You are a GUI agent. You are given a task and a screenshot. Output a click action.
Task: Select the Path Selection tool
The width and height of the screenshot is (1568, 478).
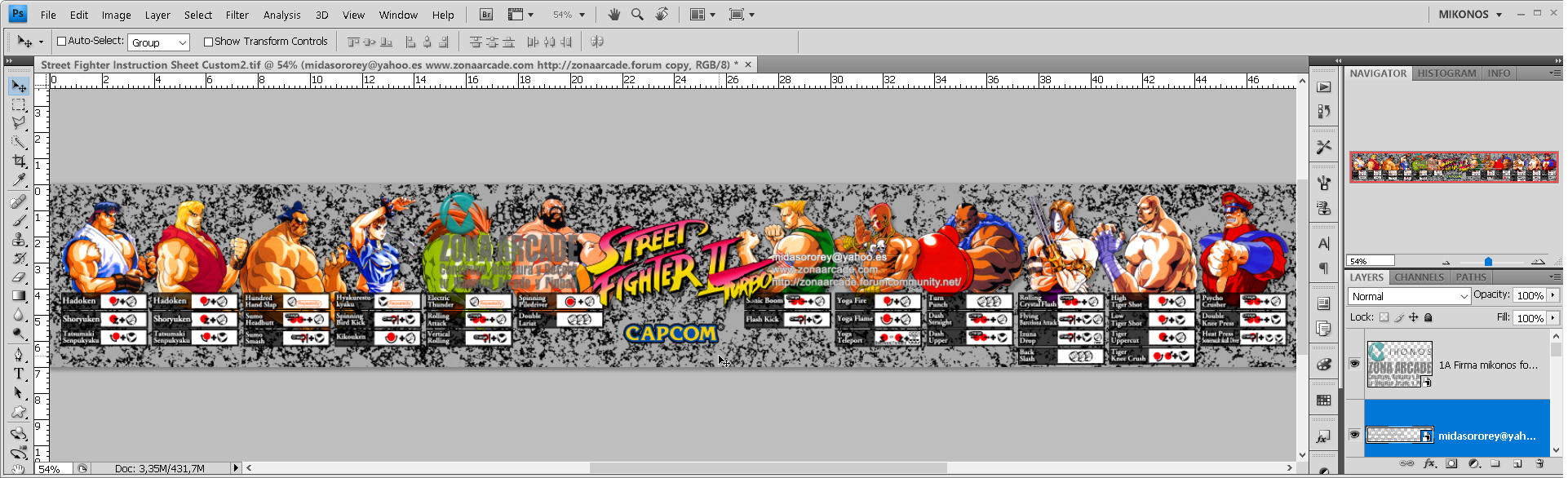point(19,392)
